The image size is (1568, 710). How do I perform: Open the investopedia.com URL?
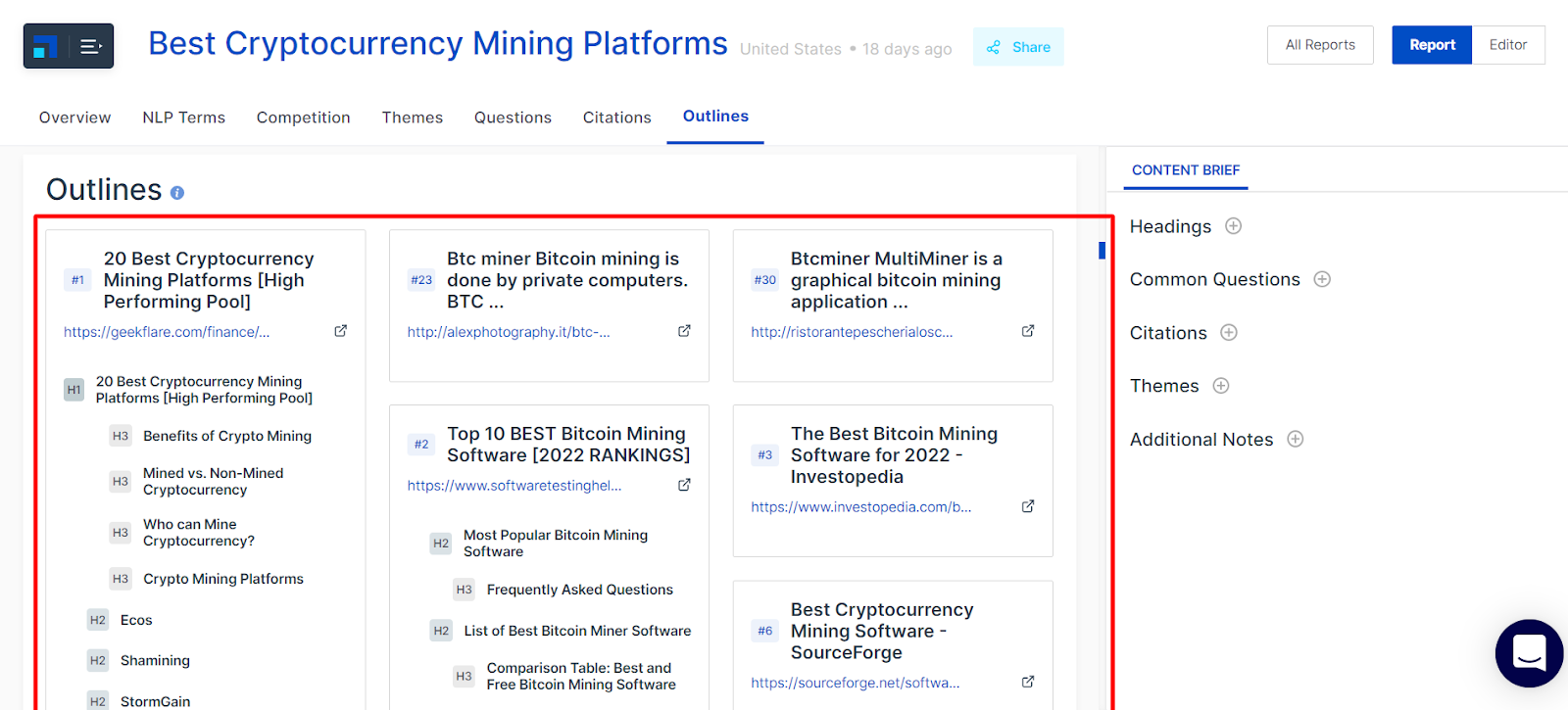point(861,507)
